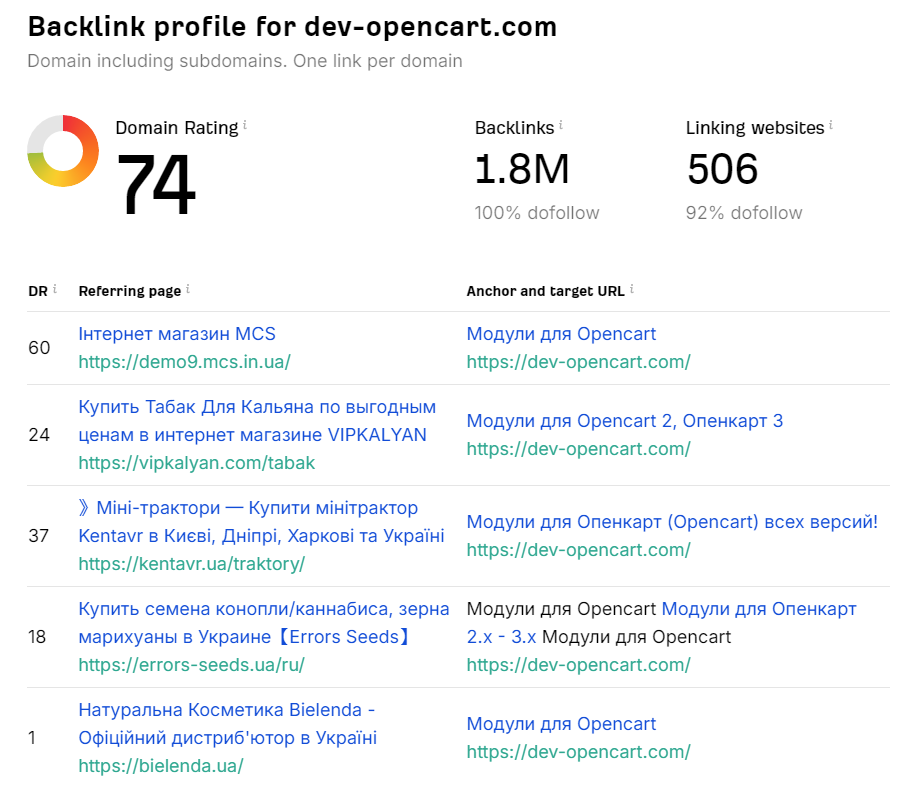Click the Domain Rating donut chart

point(63,151)
